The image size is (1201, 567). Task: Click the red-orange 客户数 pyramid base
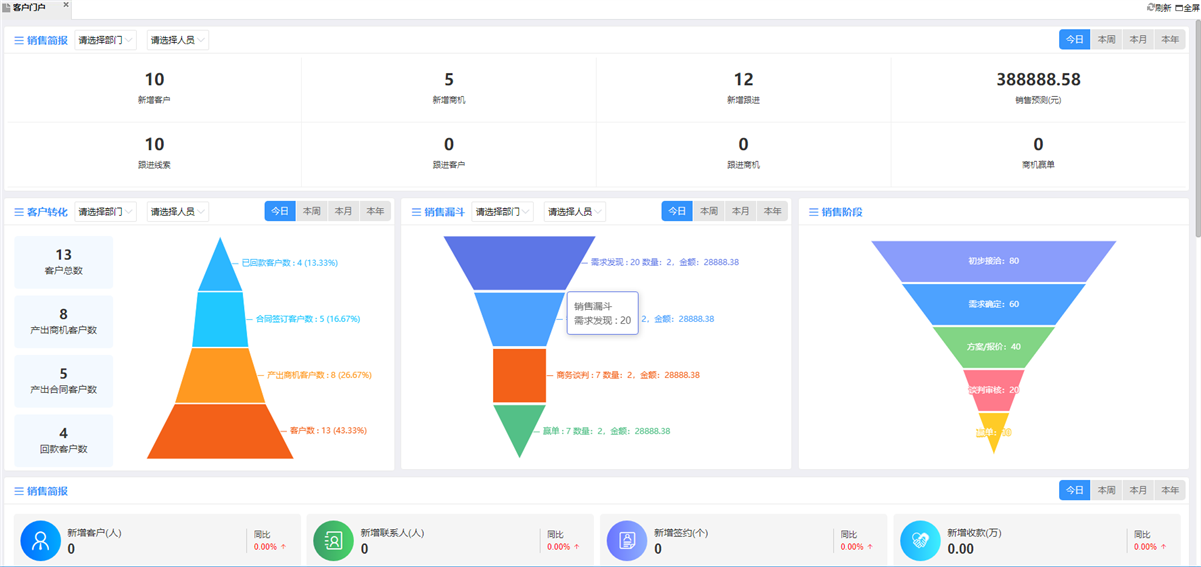click(x=220, y=431)
